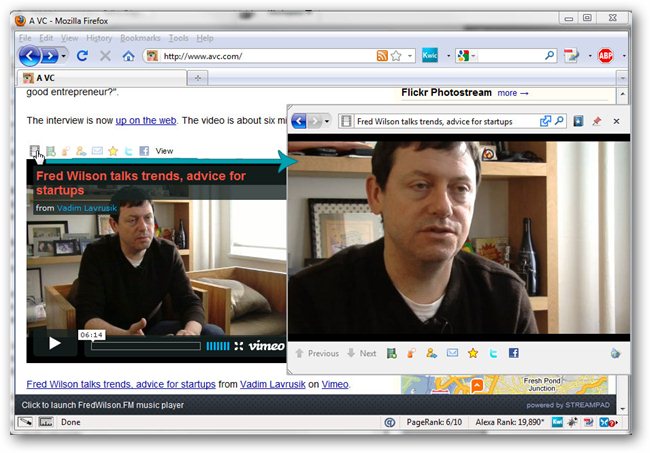Follow the 'up on the web' link
This screenshot has width=650, height=453.
[x=146, y=121]
